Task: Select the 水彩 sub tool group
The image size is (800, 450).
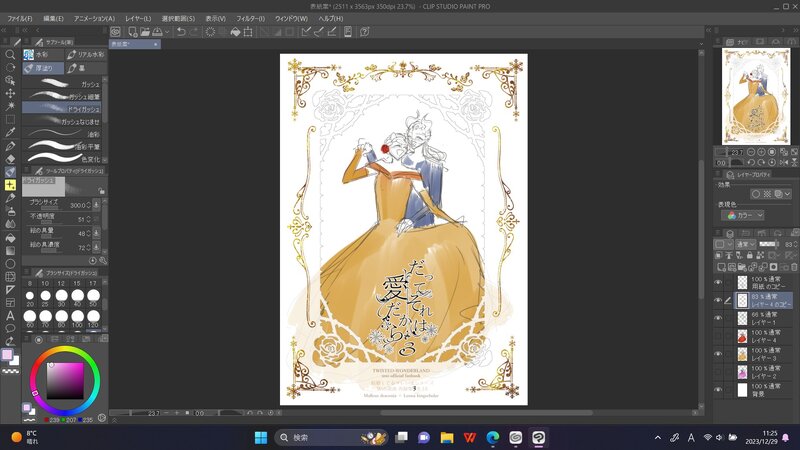Action: click(x=42, y=55)
